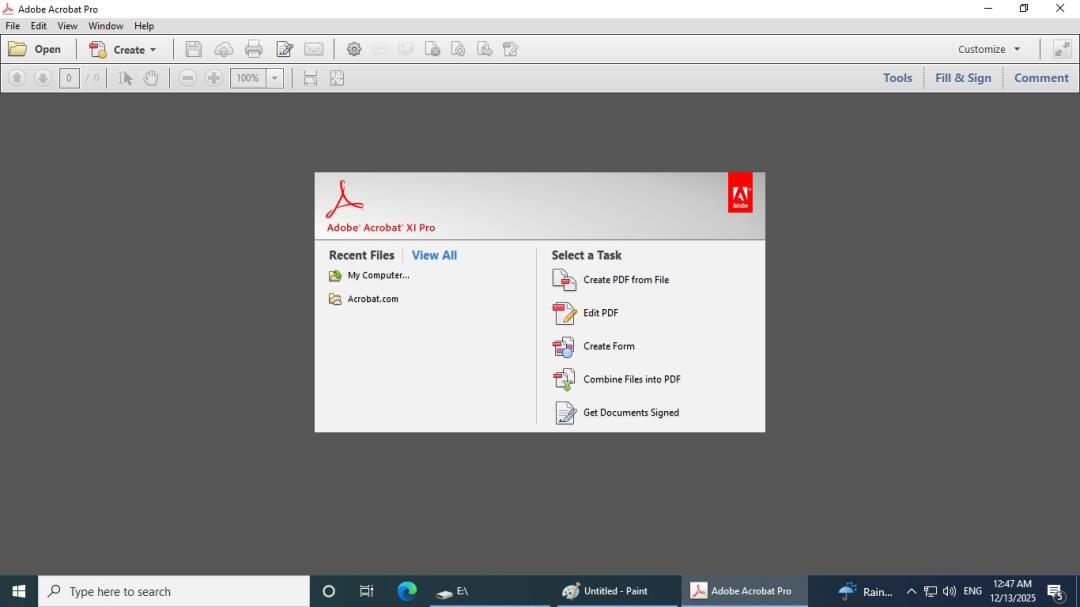This screenshot has width=1080, height=607.
Task: Show hidden tray icons chevron
Action: [x=911, y=591]
